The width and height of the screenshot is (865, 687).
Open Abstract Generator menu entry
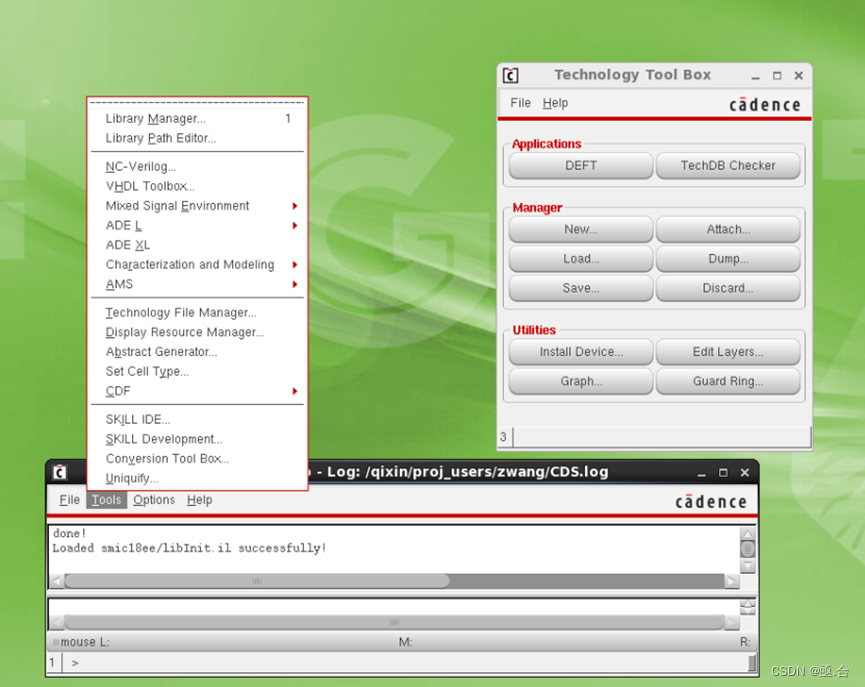click(x=197, y=352)
